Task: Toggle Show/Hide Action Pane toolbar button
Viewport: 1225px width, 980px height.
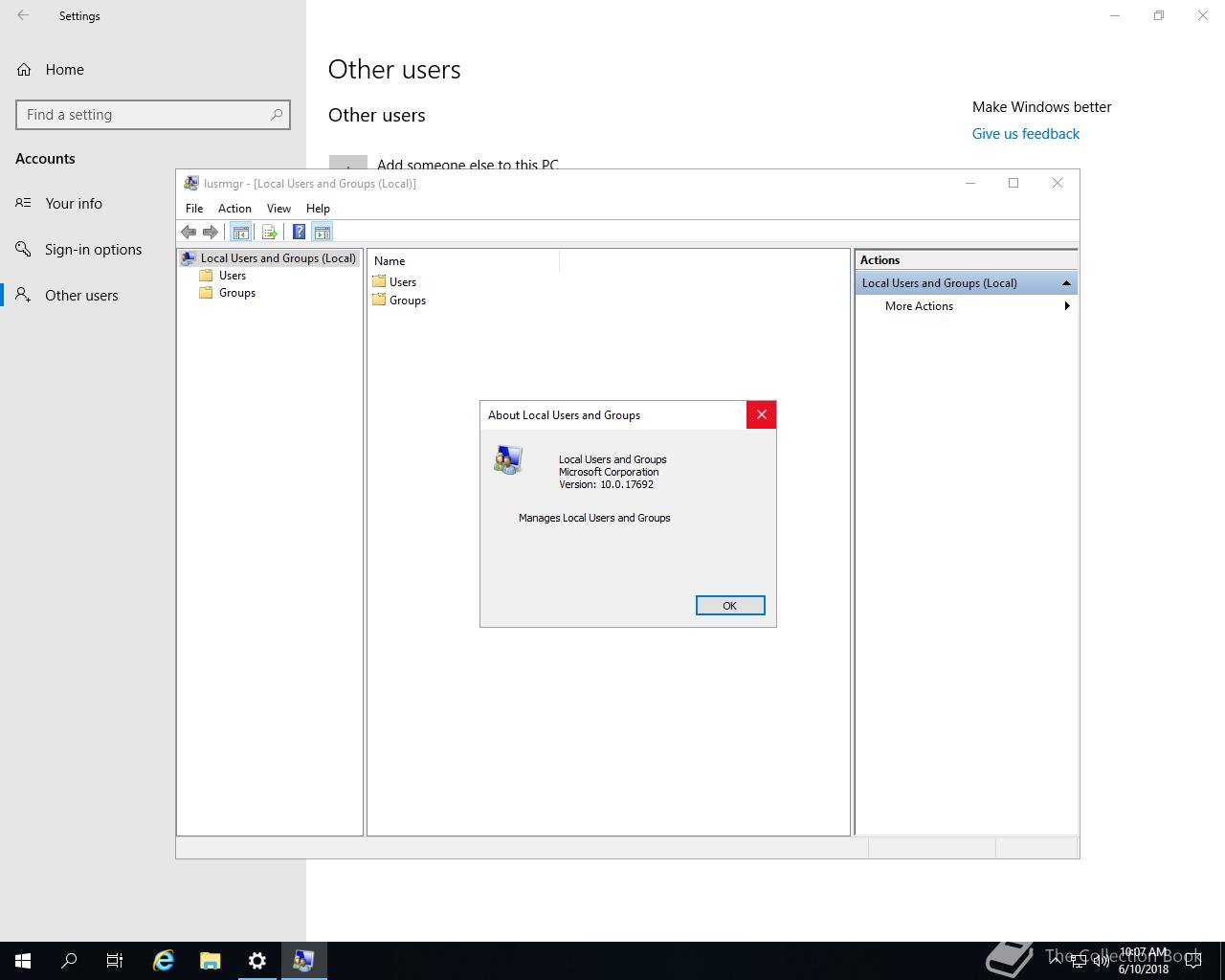Action: pyautogui.click(x=323, y=232)
